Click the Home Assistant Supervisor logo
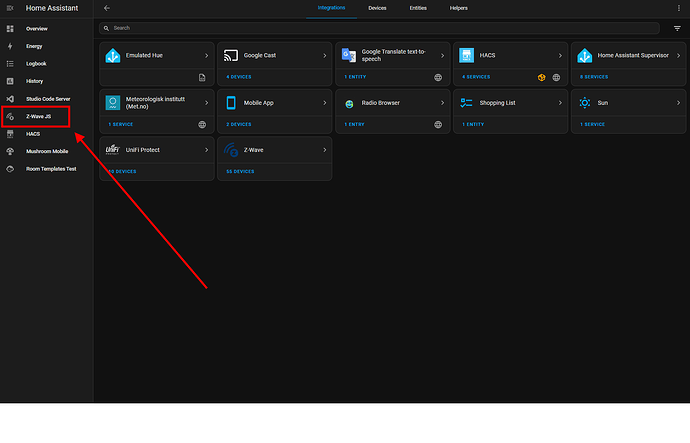Image resolution: width=690 pixels, height=443 pixels. (x=584, y=55)
